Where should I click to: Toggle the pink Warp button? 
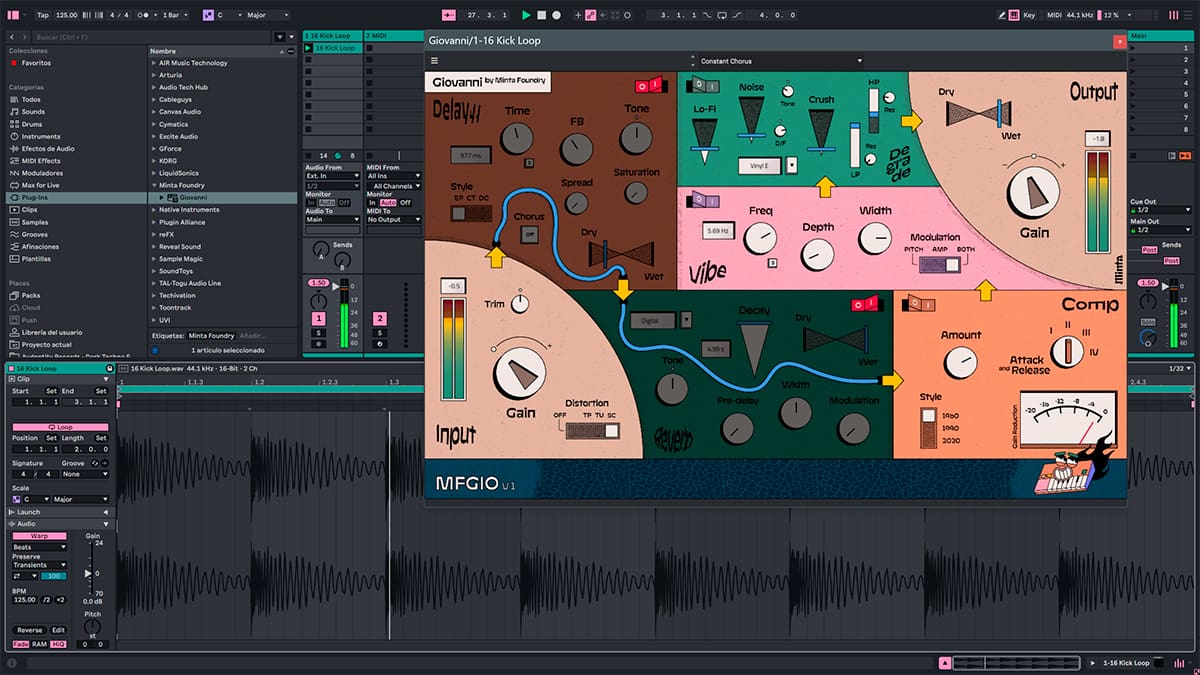[x=39, y=536]
